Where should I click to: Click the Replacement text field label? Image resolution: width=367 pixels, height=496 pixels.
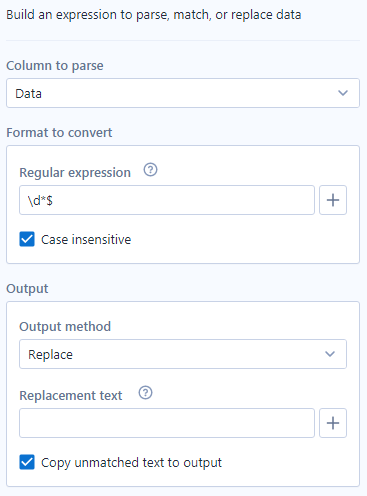(71, 396)
